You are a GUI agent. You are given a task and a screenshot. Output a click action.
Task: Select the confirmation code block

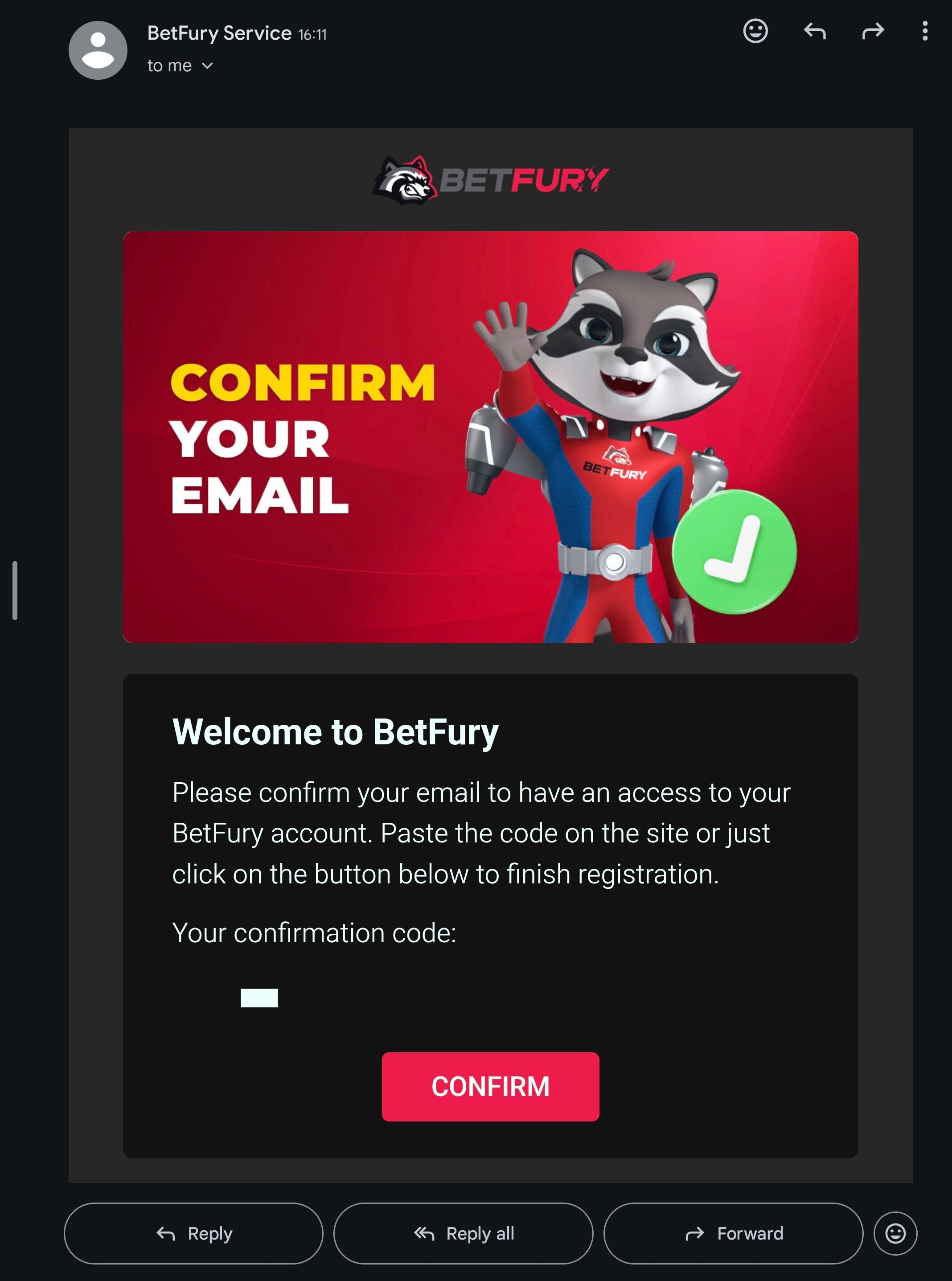click(259, 998)
